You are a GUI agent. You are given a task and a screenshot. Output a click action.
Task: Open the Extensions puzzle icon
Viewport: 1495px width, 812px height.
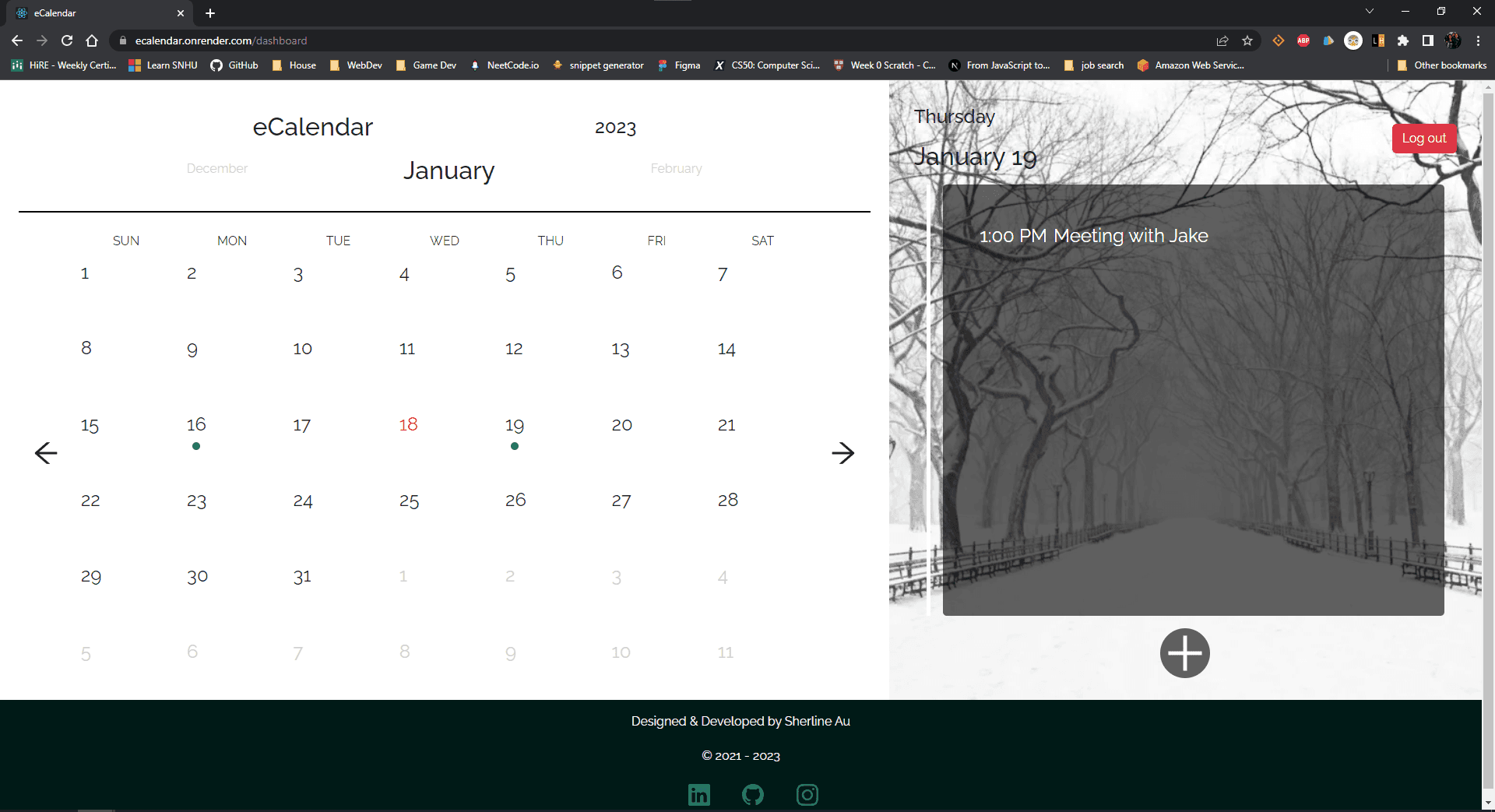tap(1403, 40)
